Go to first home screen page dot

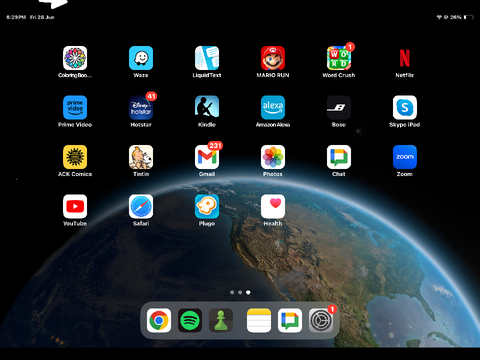[232, 292]
